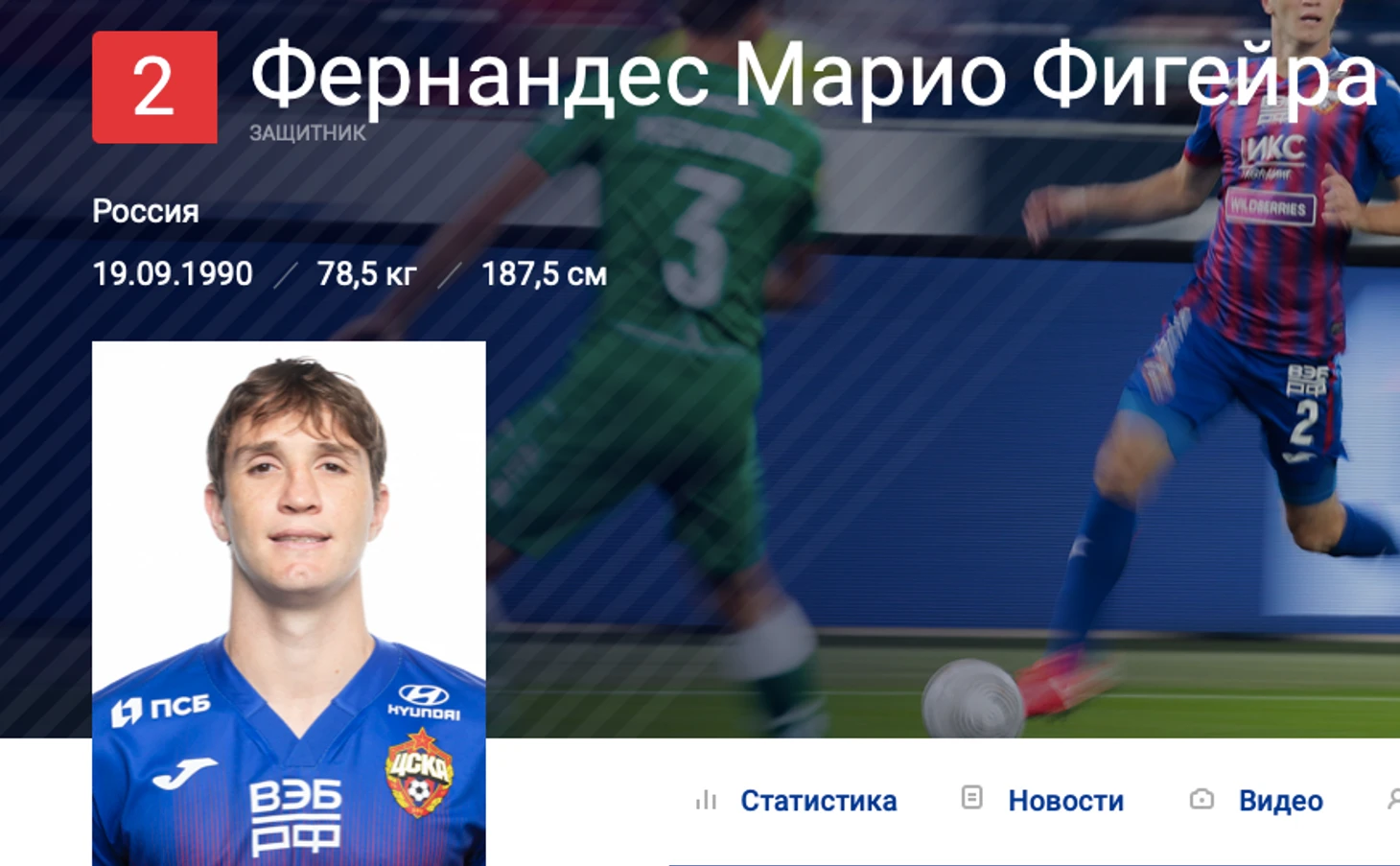Open the Видео tab
Screen dimensions: 1400x866
click(x=1280, y=801)
